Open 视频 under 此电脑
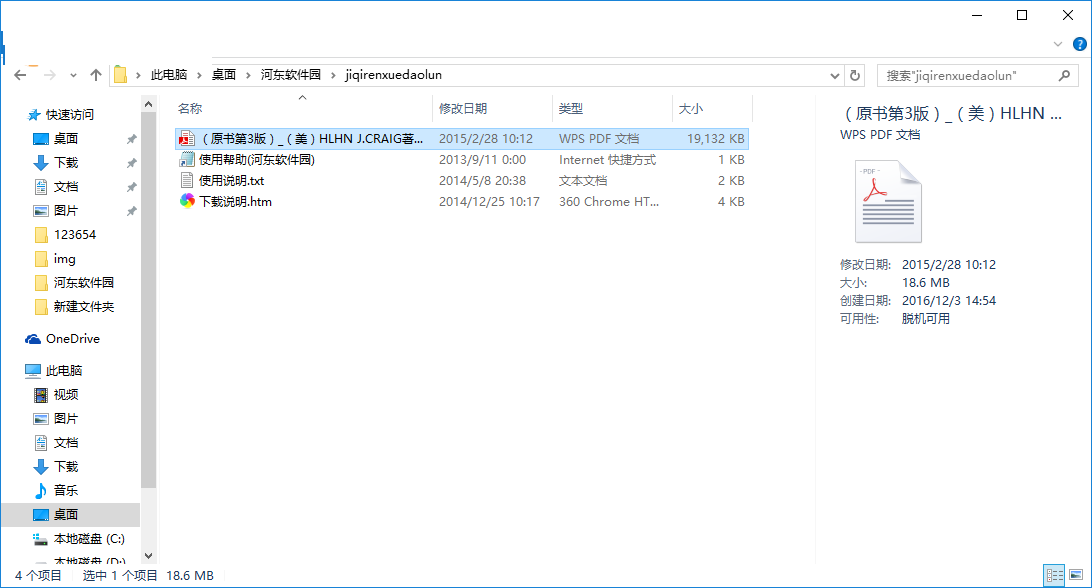This screenshot has width=1092, height=588. pos(65,394)
